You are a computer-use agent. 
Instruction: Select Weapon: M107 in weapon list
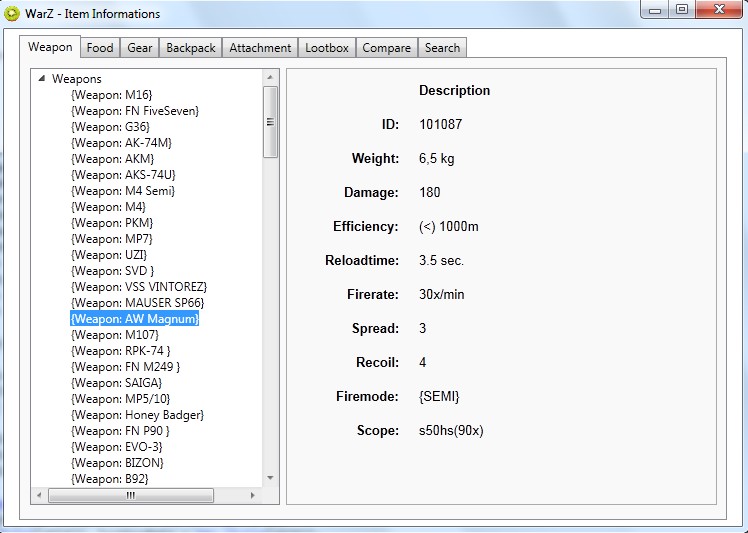point(115,335)
